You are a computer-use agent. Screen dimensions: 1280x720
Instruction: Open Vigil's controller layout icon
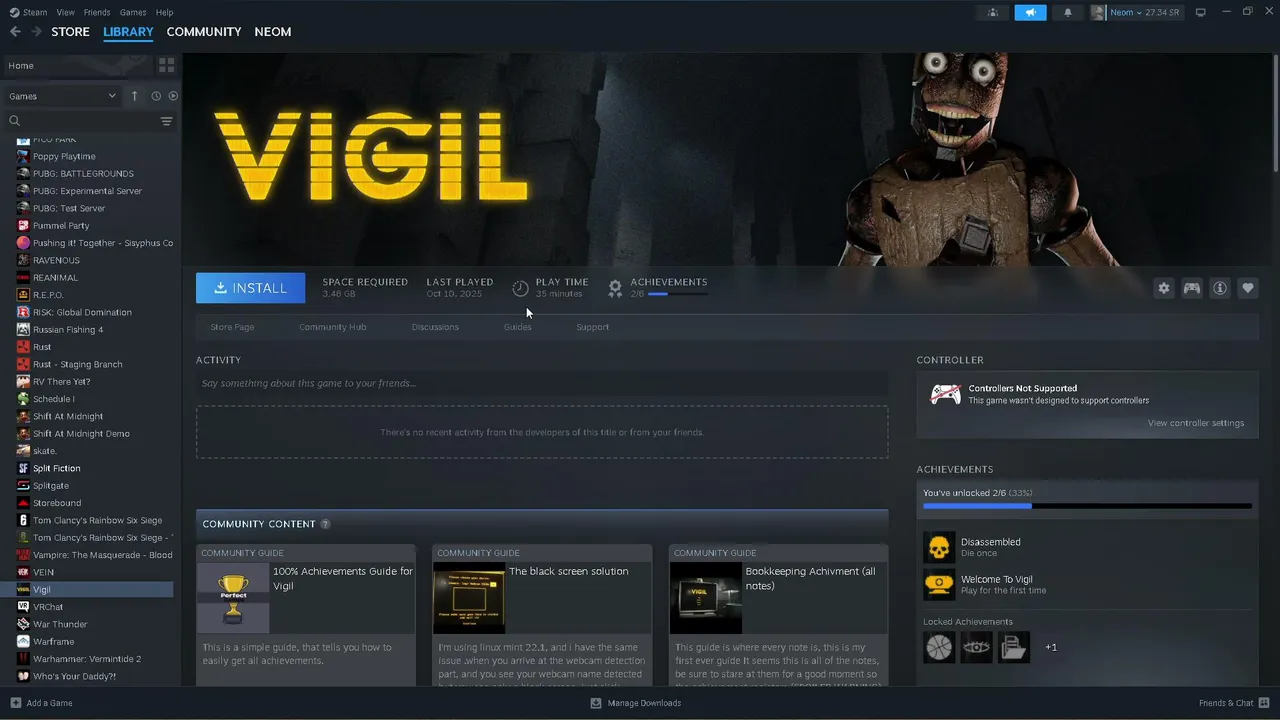click(1192, 288)
